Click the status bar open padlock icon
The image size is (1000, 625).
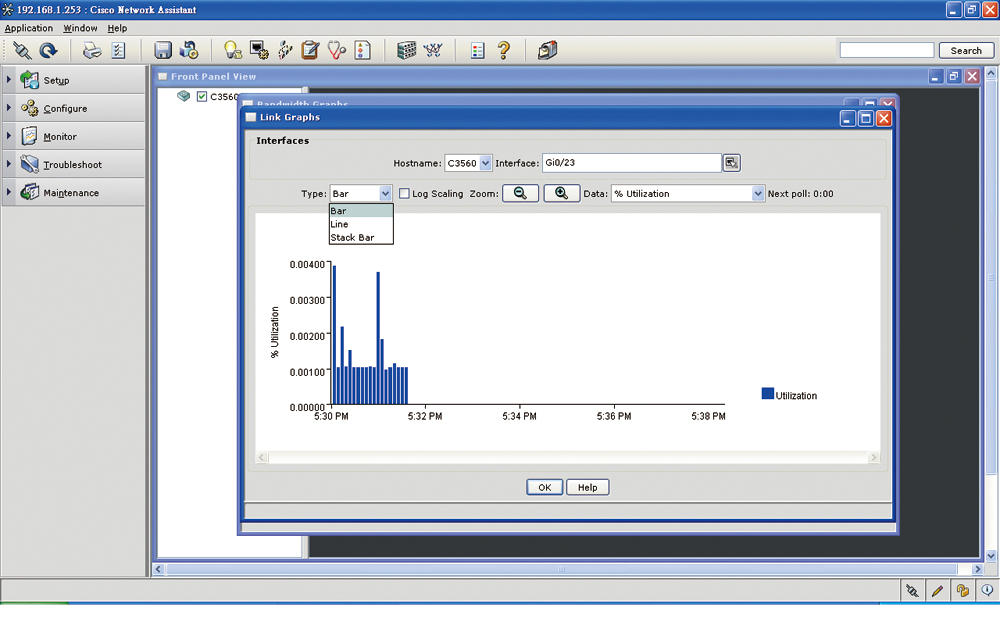[962, 591]
